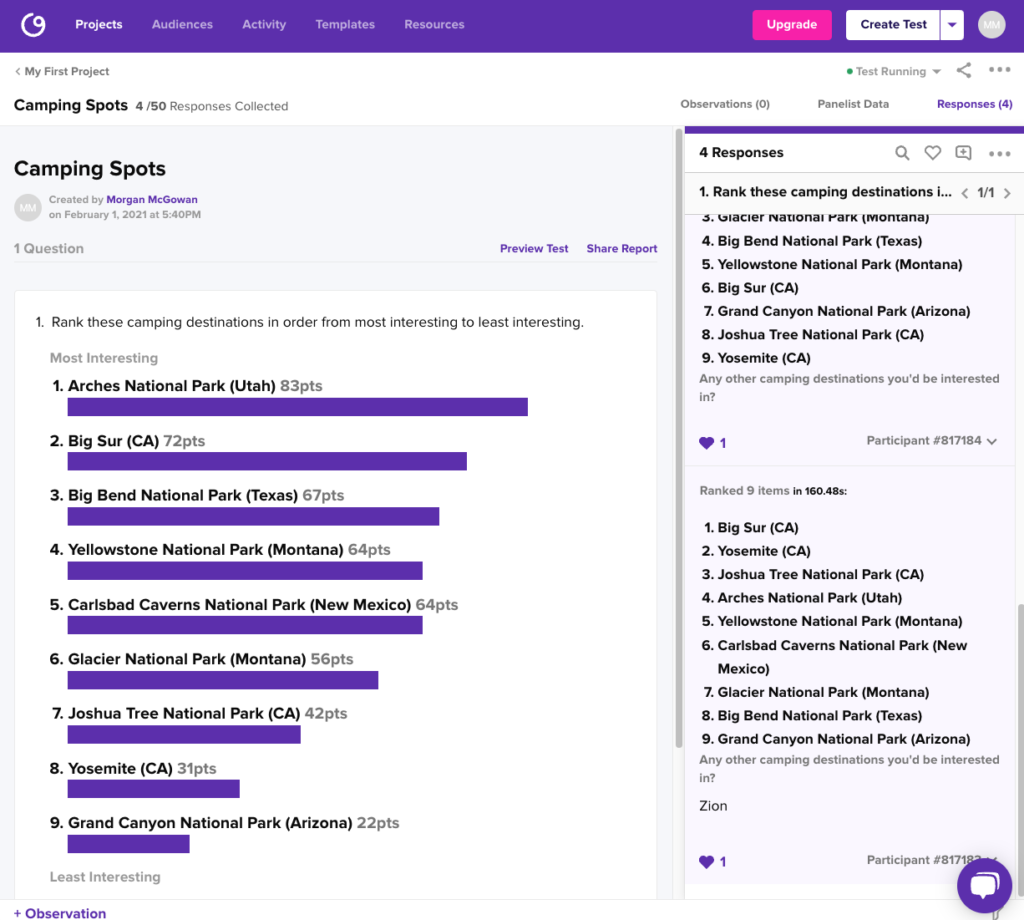Toggle the heart on Participant #817184 response
The height and width of the screenshot is (920, 1024).
(707, 443)
